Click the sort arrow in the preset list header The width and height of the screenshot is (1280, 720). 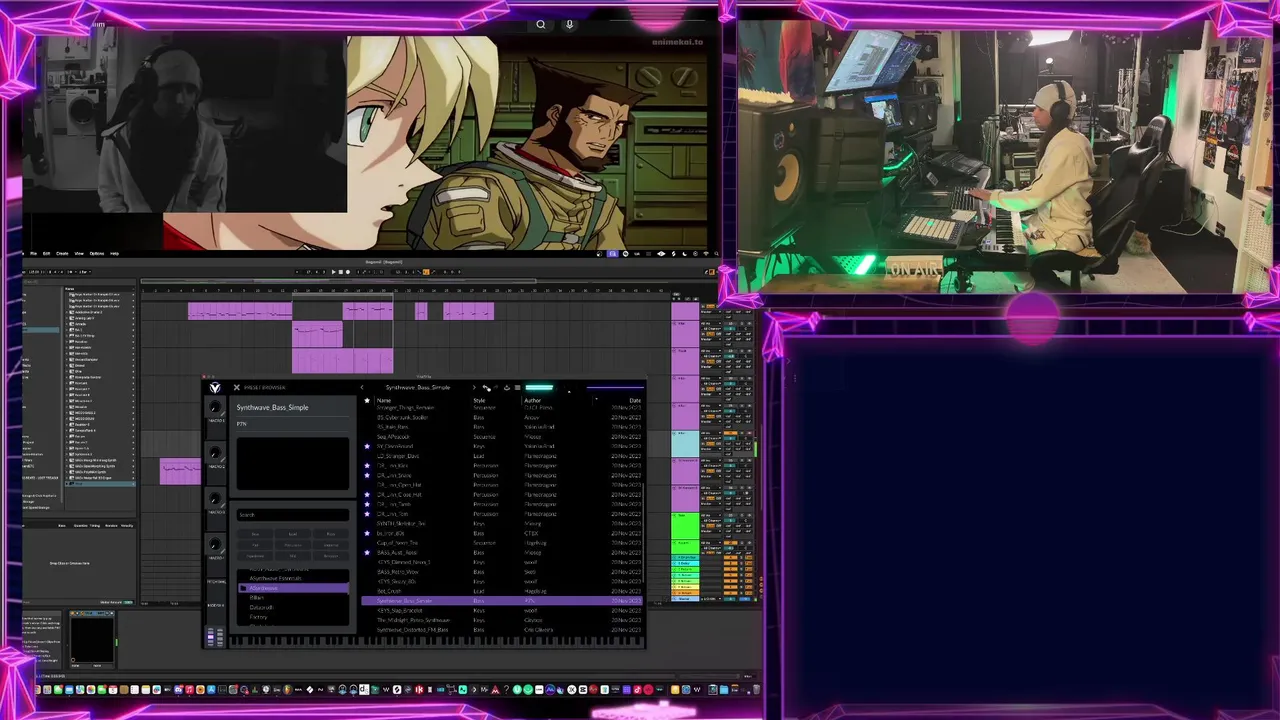597,399
